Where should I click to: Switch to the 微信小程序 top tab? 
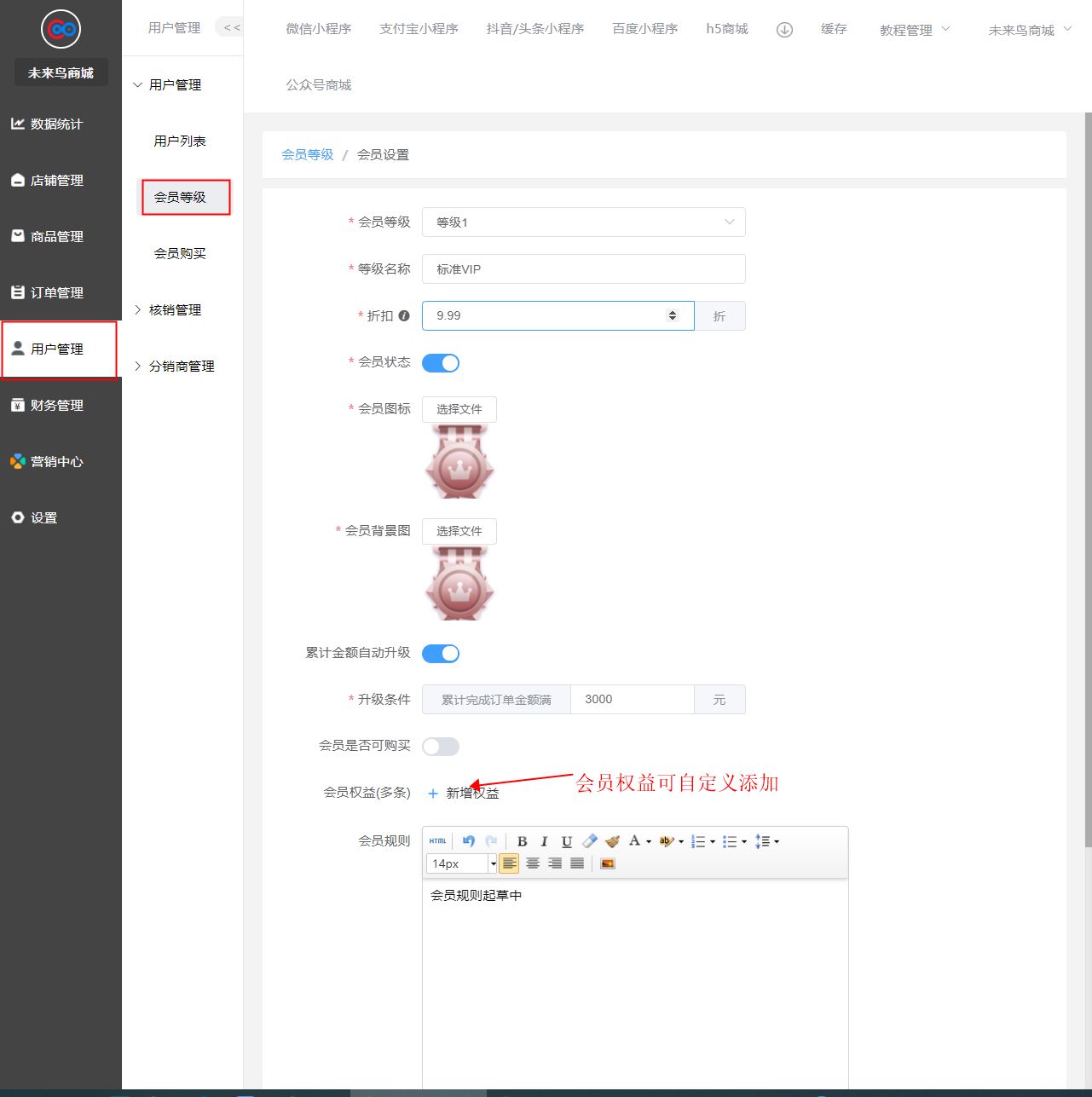point(318,29)
